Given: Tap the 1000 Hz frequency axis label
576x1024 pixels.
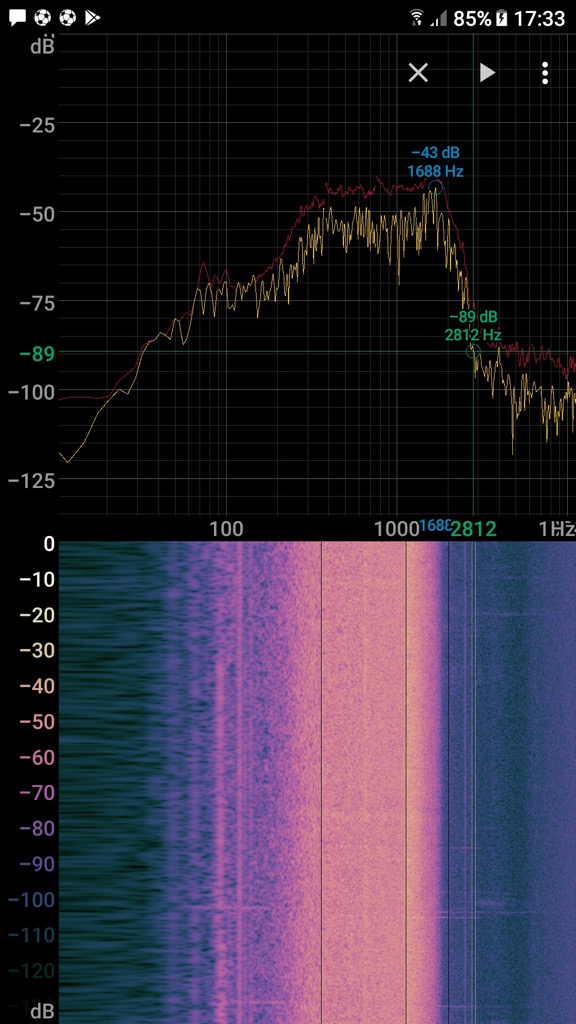Looking at the screenshot, I should pos(396,530).
